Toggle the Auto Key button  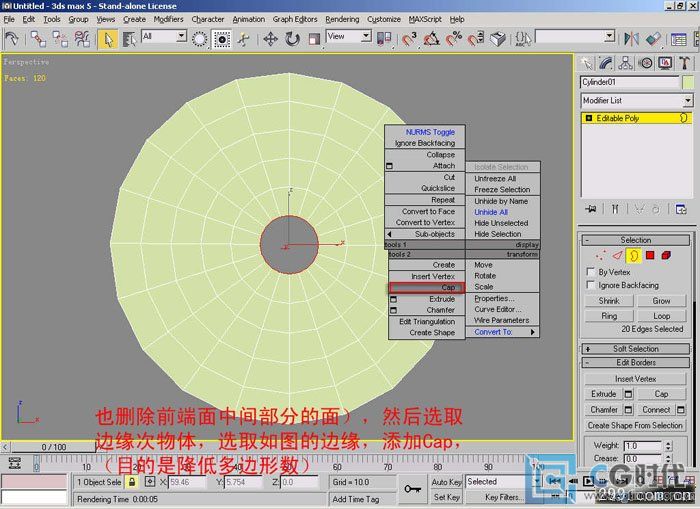[446, 482]
